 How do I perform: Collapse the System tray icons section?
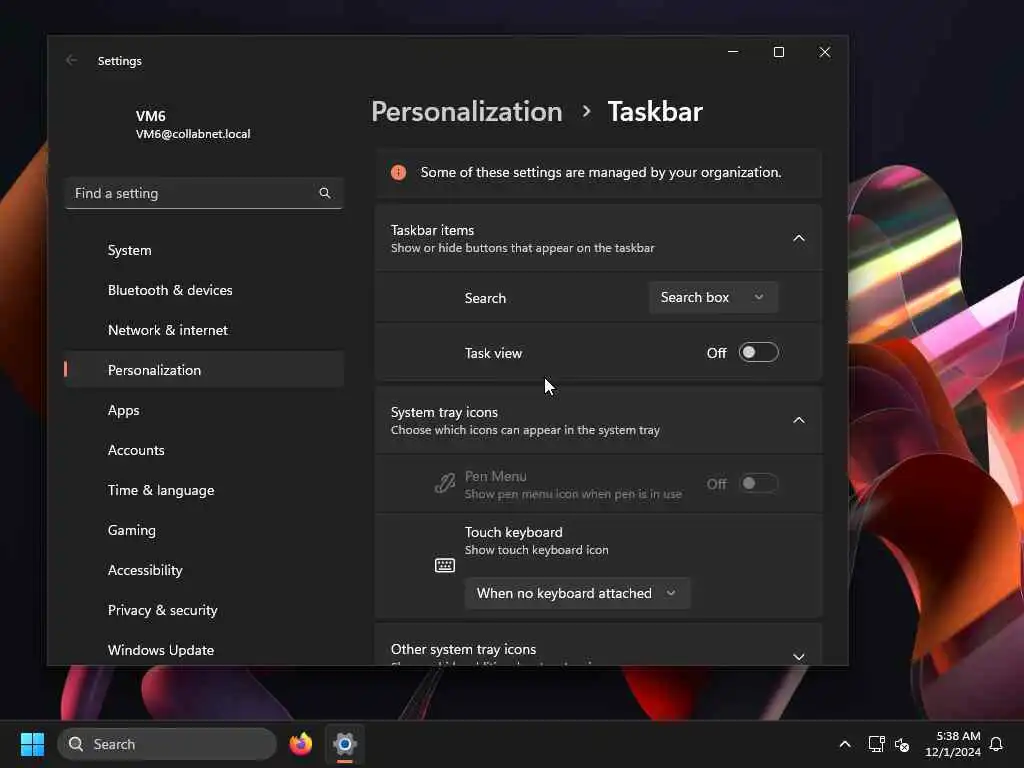799,420
